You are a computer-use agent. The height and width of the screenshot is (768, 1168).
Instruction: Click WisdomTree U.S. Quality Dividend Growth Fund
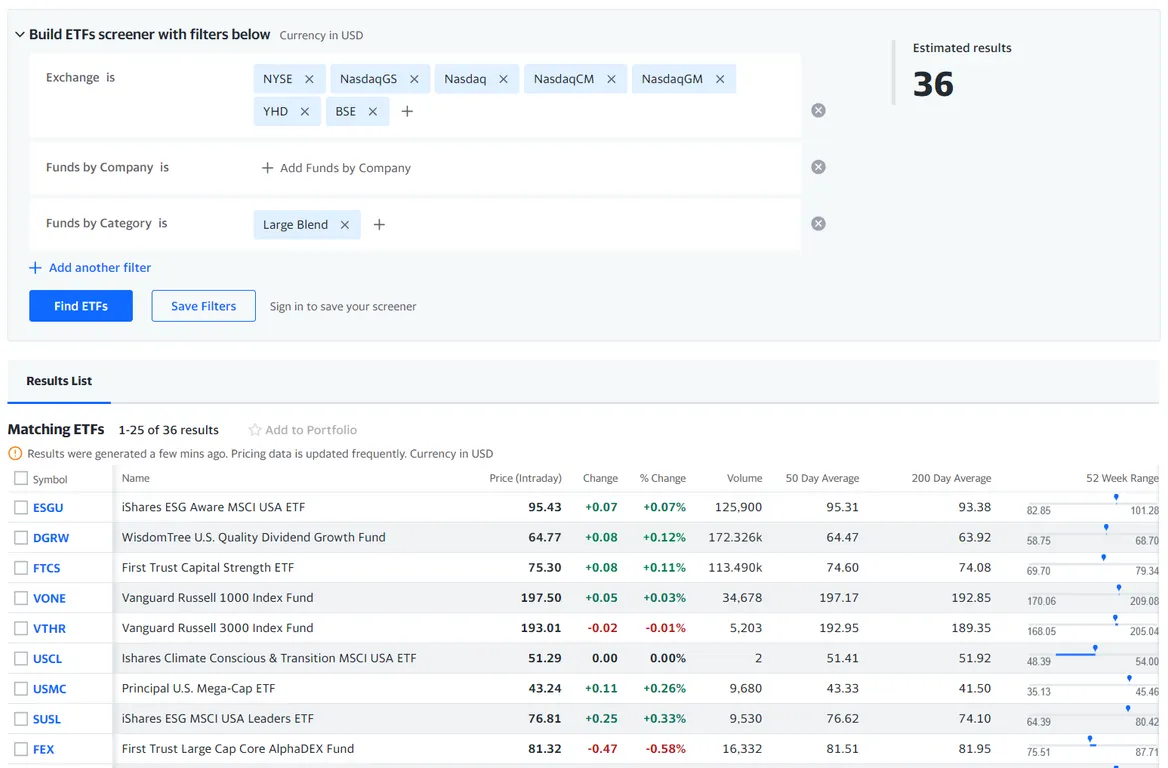pyautogui.click(x=253, y=537)
